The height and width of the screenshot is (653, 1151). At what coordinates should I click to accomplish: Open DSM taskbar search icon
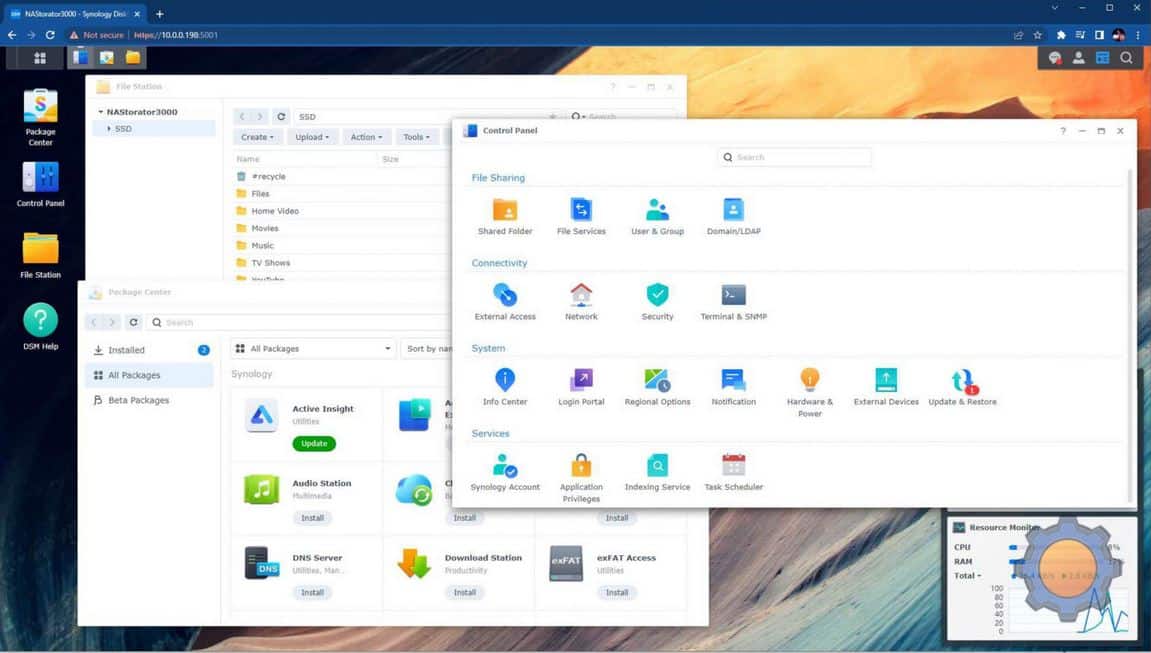(x=1126, y=57)
